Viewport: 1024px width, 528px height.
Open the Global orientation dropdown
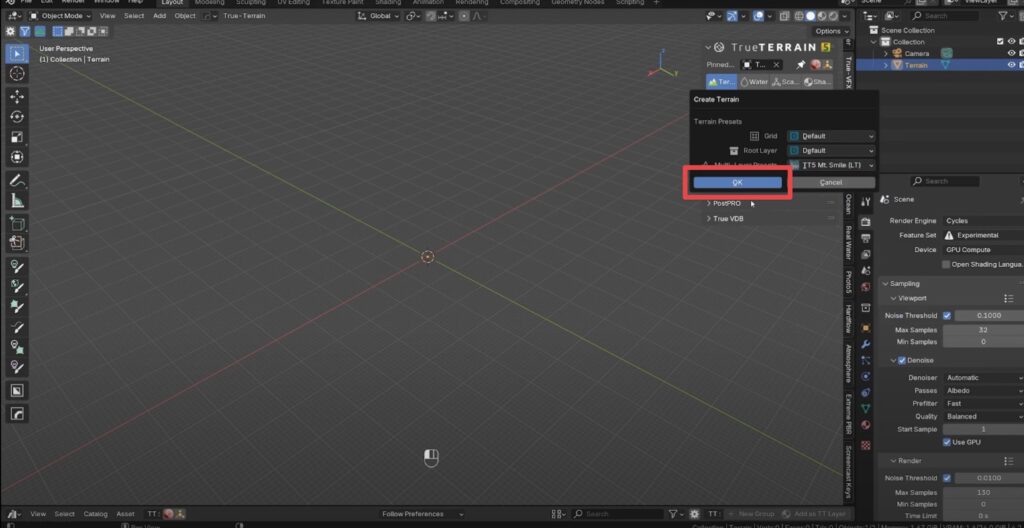[377, 16]
